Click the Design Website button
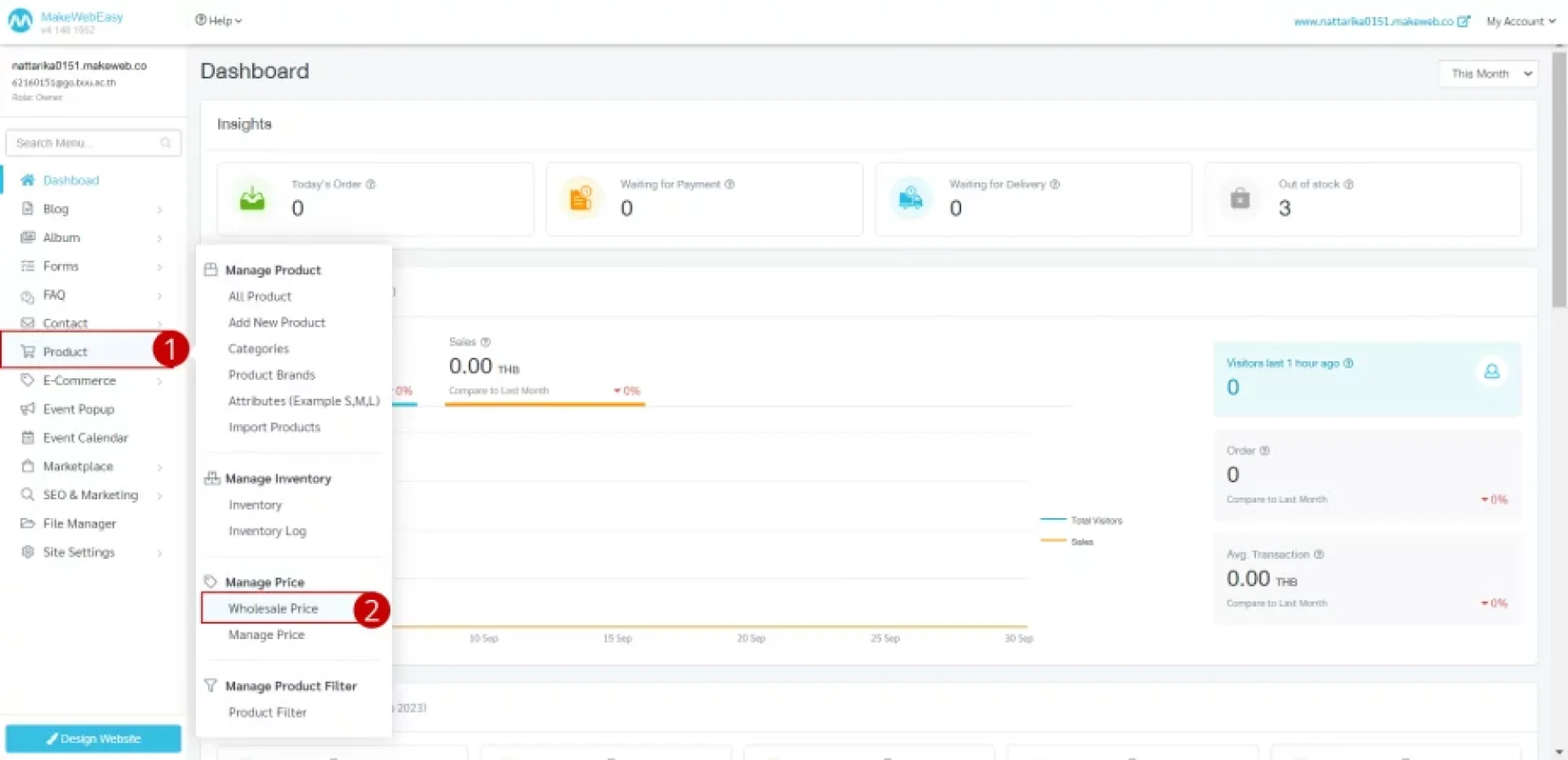 [x=93, y=739]
